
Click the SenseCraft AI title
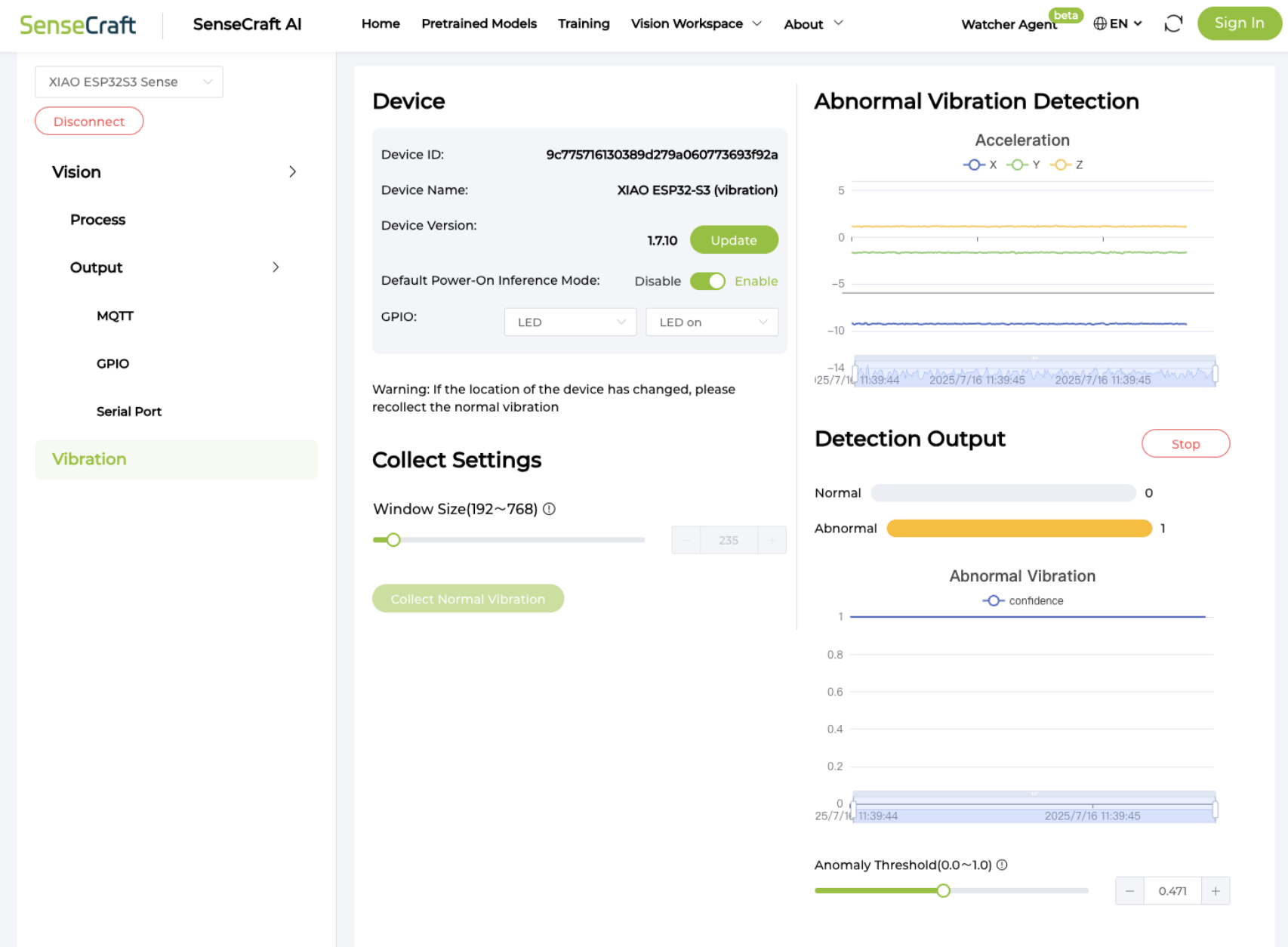(247, 24)
